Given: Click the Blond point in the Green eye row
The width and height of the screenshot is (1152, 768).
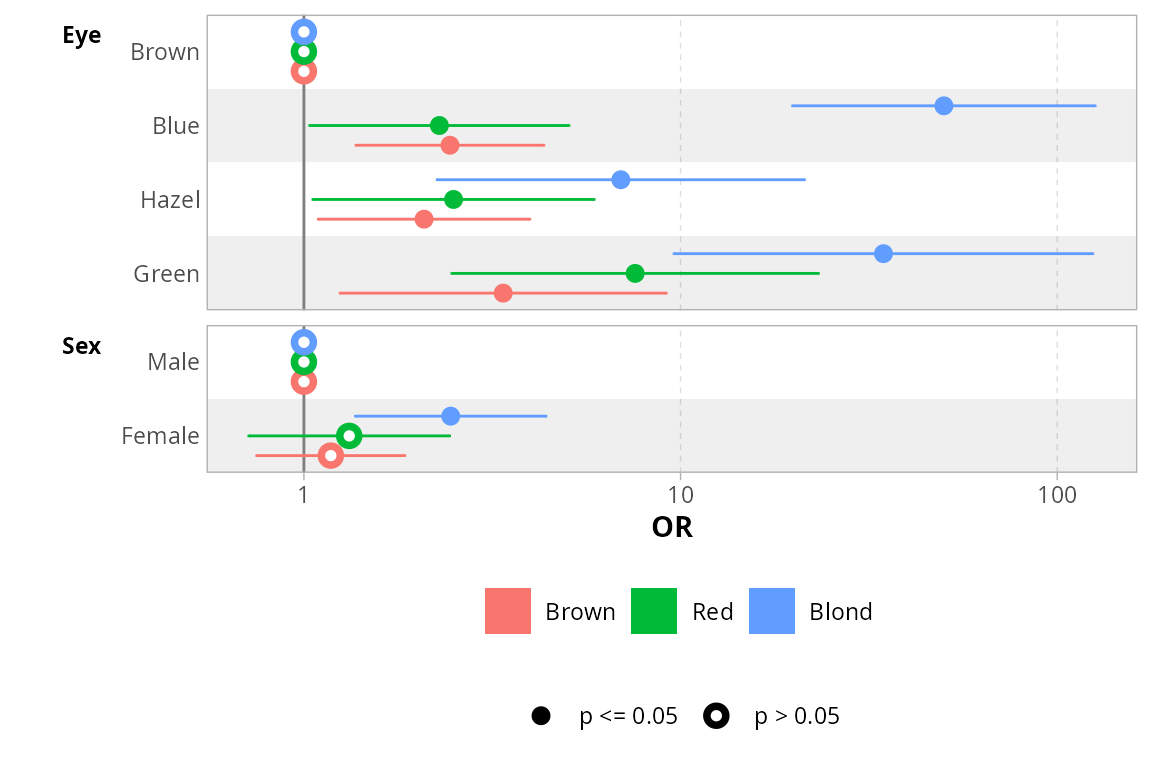Looking at the screenshot, I should [883, 253].
